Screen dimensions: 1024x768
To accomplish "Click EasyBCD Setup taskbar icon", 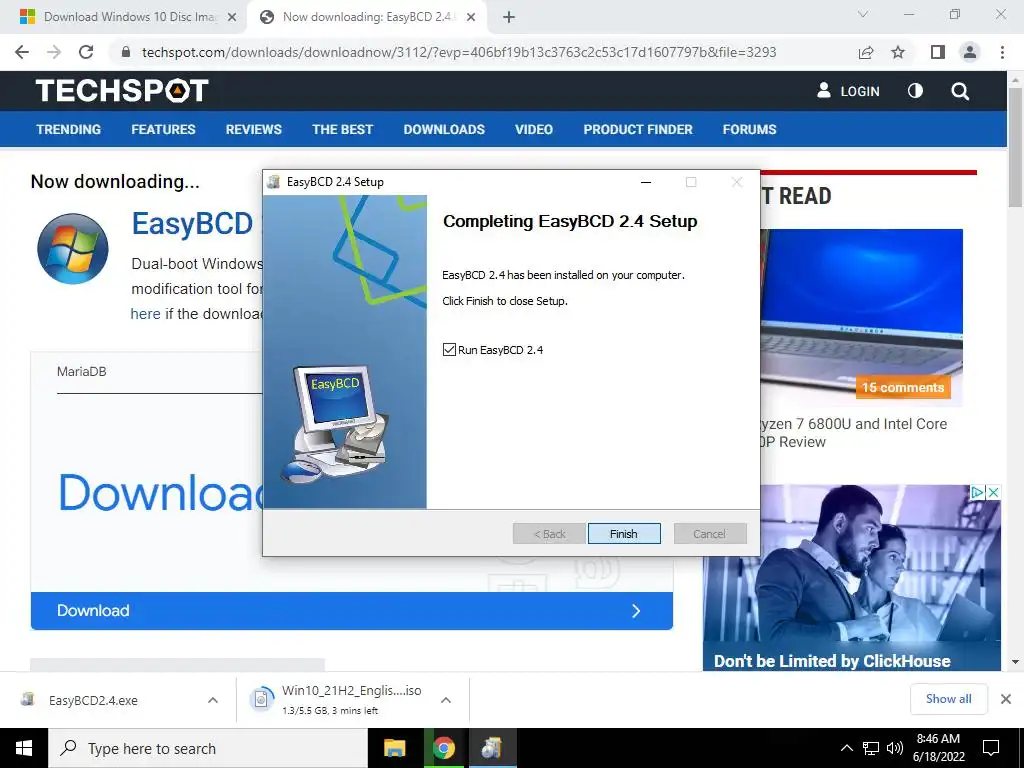I will (492, 748).
